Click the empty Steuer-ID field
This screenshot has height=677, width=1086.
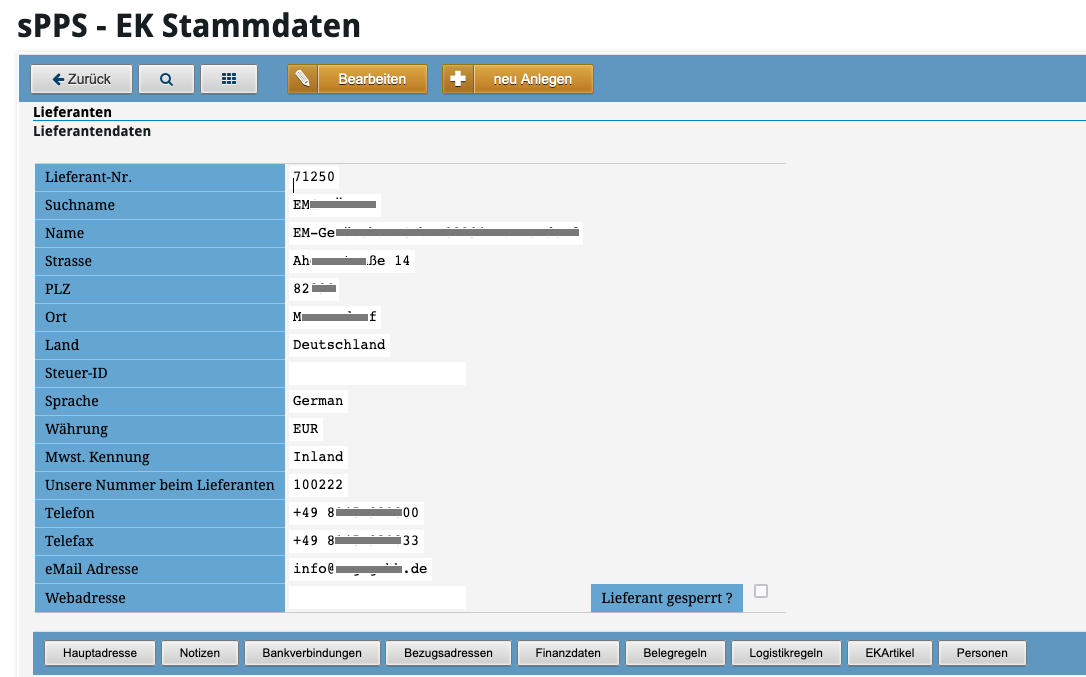point(377,373)
